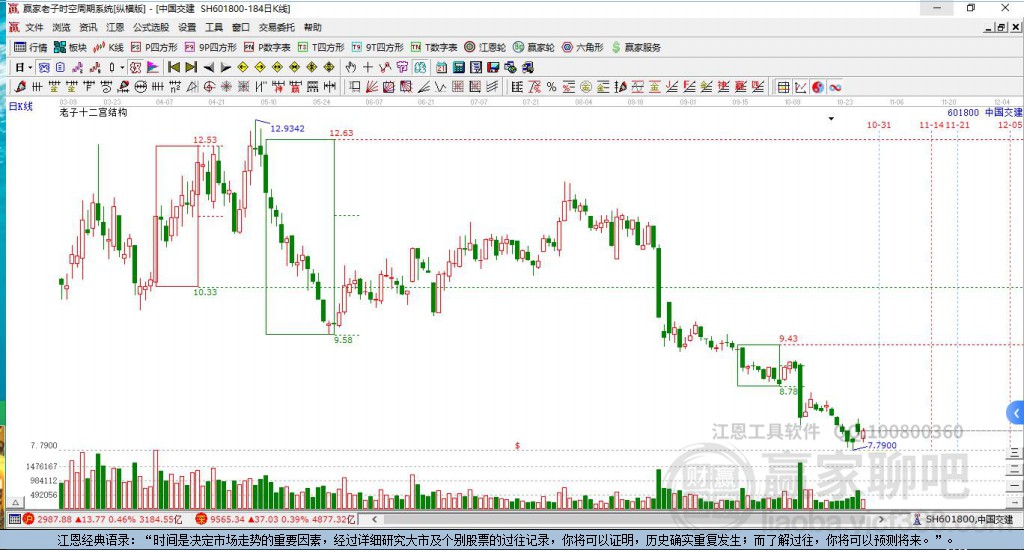Image resolution: width=1024 pixels, height=550 pixels.
Task: Click the crosshair cursor tool
Action: [x=368, y=67]
